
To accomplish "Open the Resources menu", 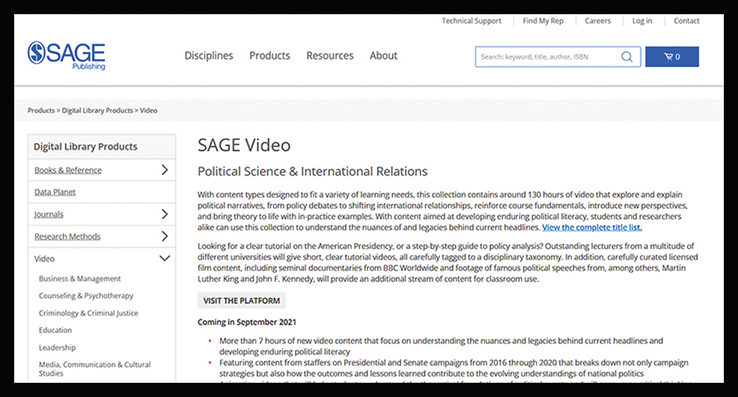I will coord(330,56).
